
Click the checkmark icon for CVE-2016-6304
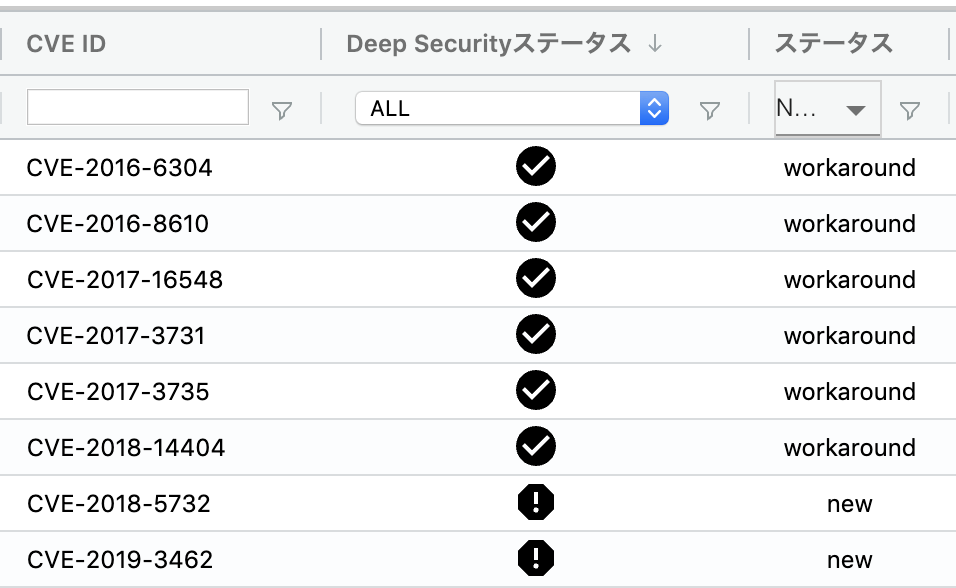tap(536, 166)
